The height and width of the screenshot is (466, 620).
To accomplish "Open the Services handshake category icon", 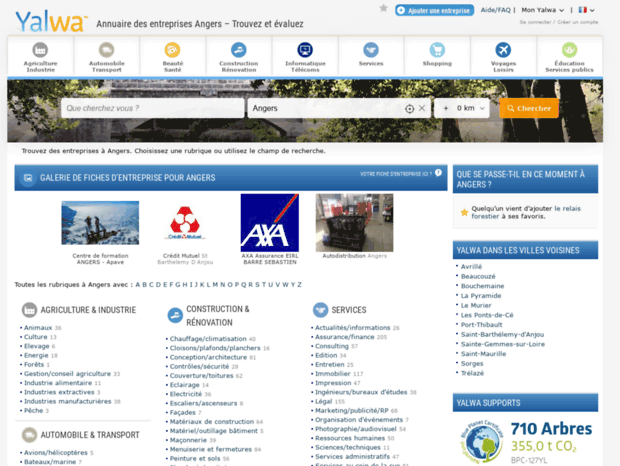I will 371,50.
